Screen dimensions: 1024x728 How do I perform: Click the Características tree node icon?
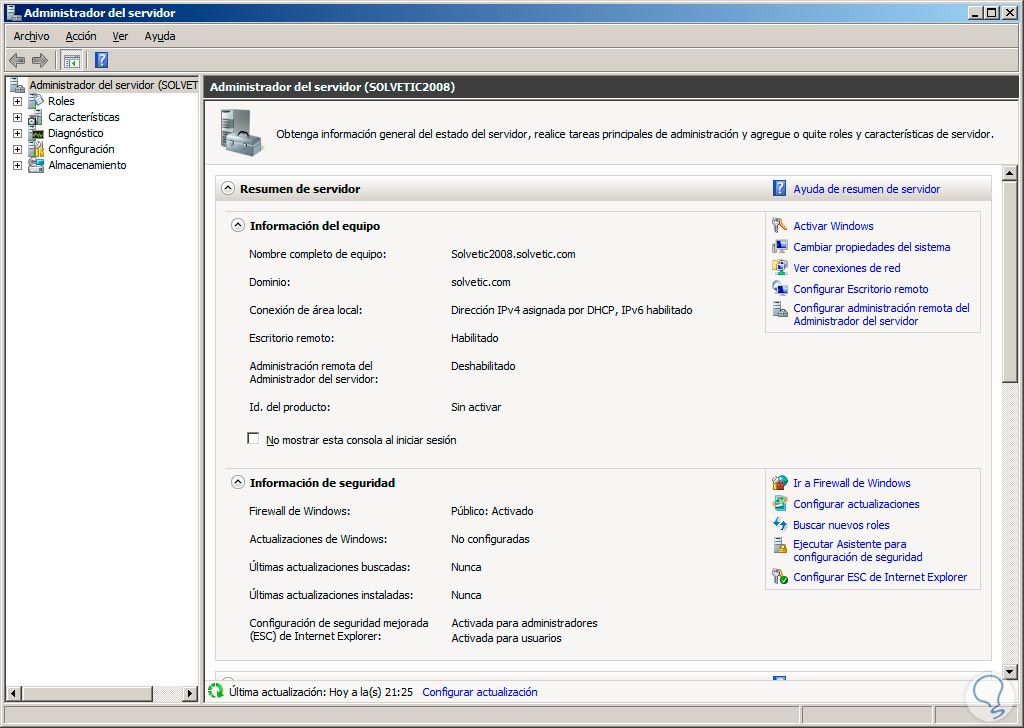37,118
